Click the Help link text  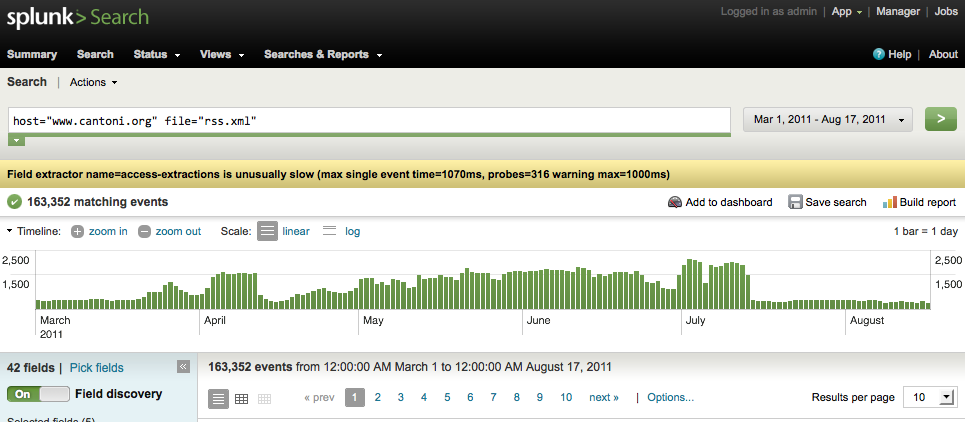(900, 54)
